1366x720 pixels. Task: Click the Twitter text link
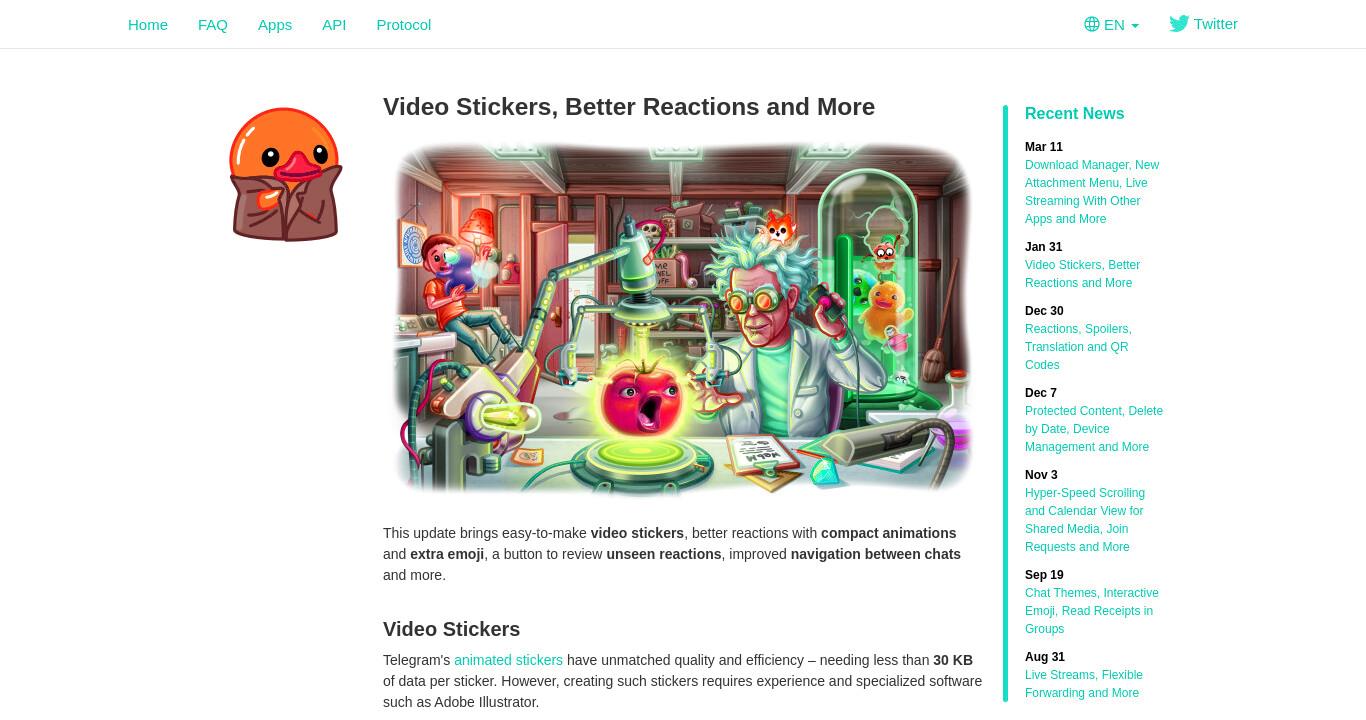(x=1215, y=24)
